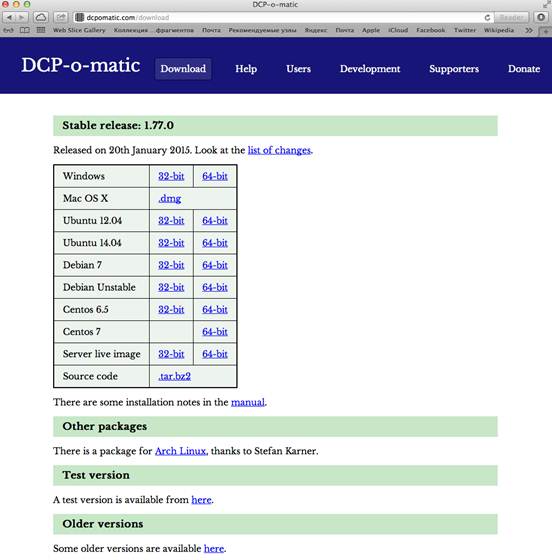Open the Reading List glasses icon
Screen dimensions: 552x560
point(8,30)
